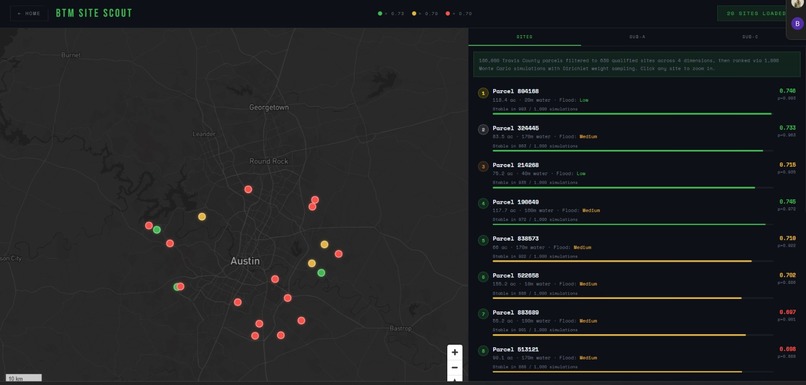Open the top-ranked parcel title in the list
Image resolution: width=806 pixels, height=385 pixels.
click(516, 91)
